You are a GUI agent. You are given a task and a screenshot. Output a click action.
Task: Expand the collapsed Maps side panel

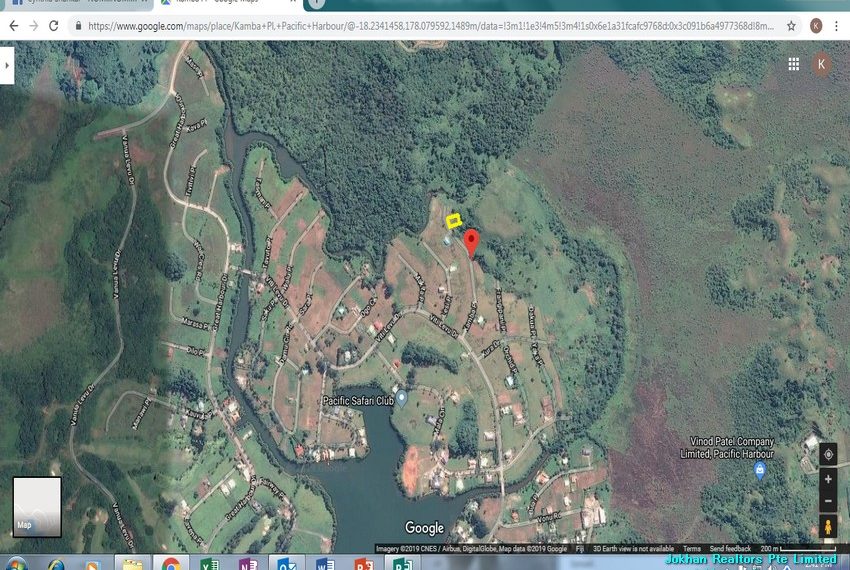7,65
